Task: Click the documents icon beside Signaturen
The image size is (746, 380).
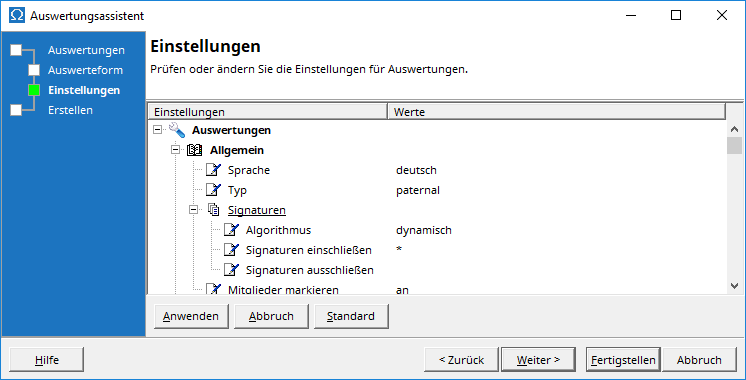Action: coord(214,210)
